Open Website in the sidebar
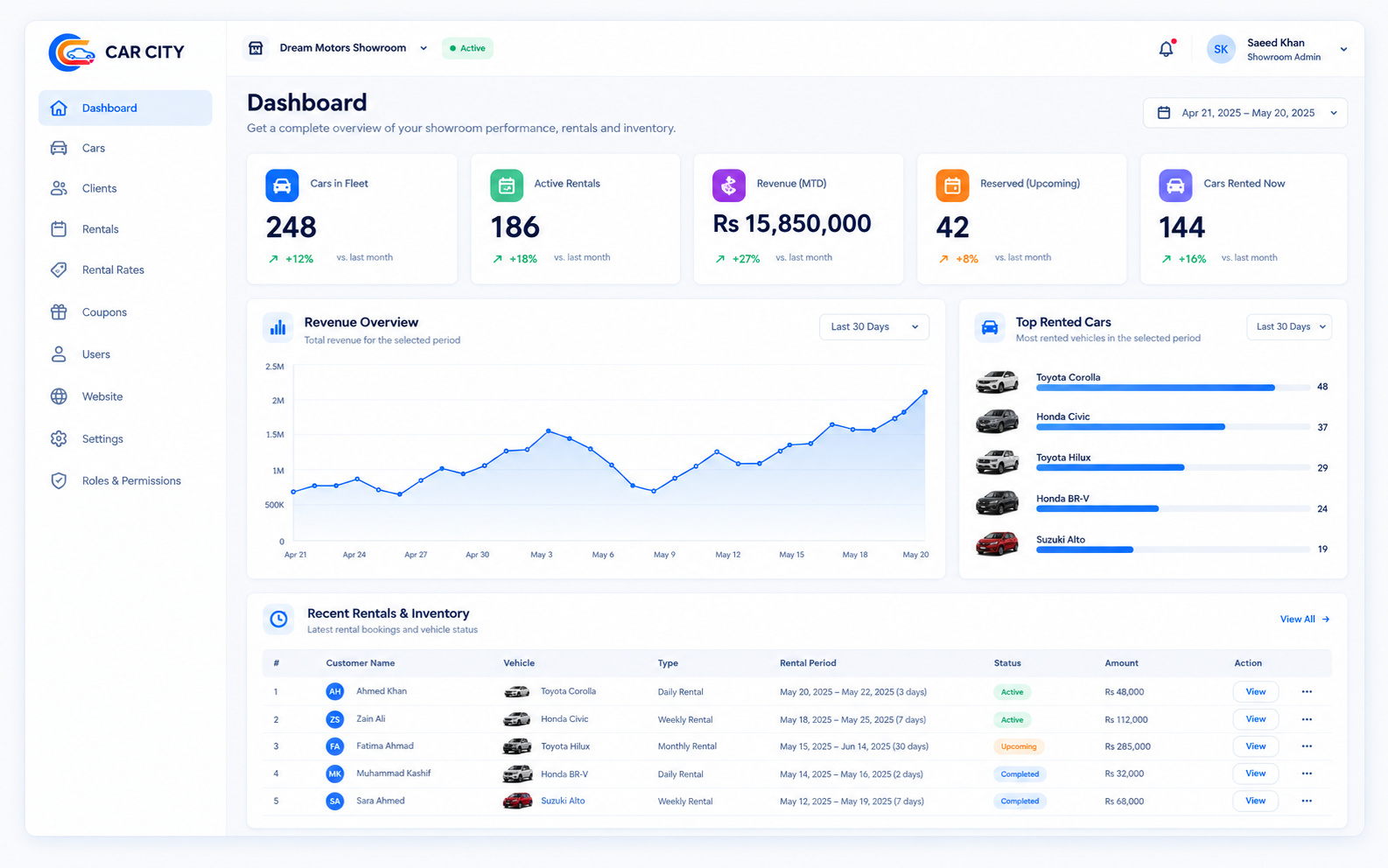Screen dimensions: 1388x868 click(x=125, y=396)
